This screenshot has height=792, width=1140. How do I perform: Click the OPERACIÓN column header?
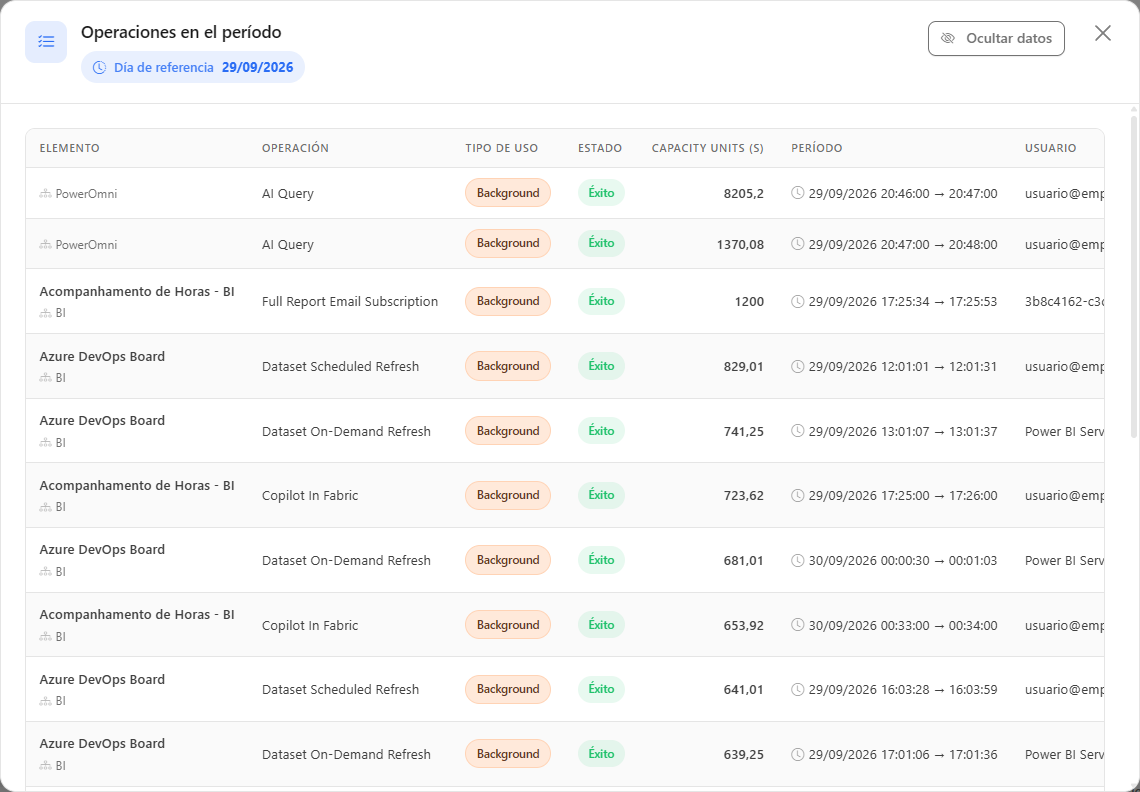[295, 148]
